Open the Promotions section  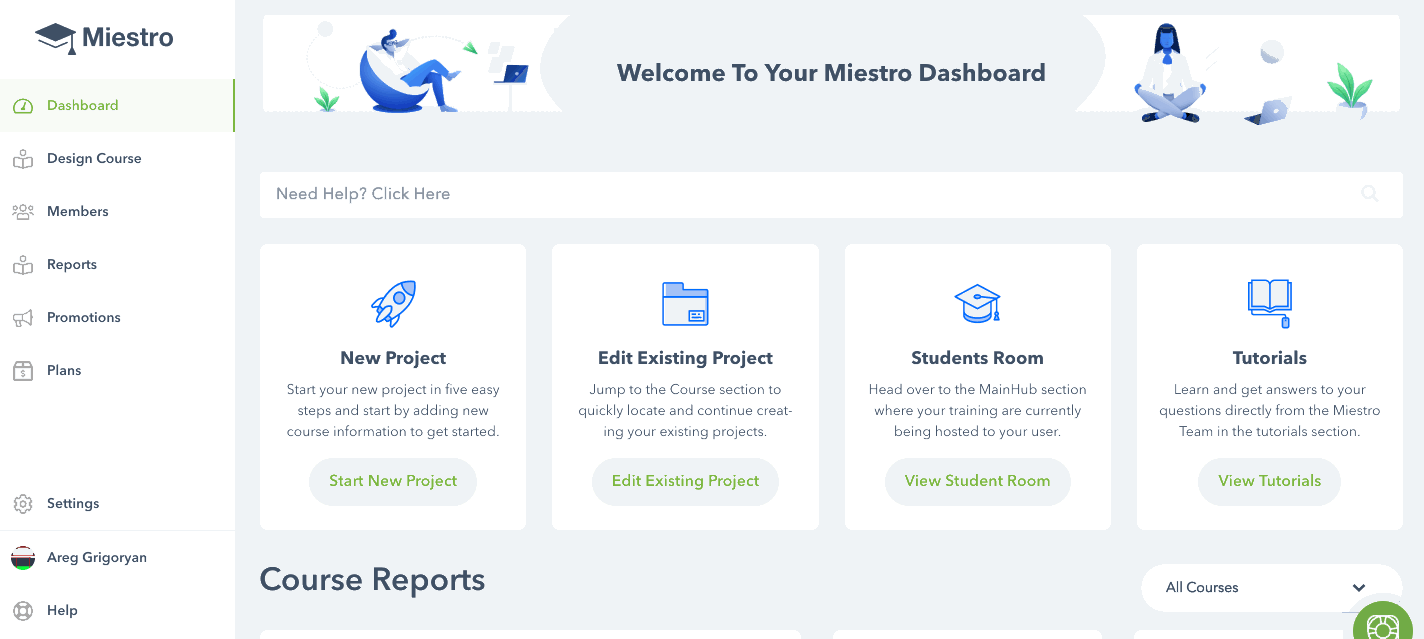[x=117, y=318]
